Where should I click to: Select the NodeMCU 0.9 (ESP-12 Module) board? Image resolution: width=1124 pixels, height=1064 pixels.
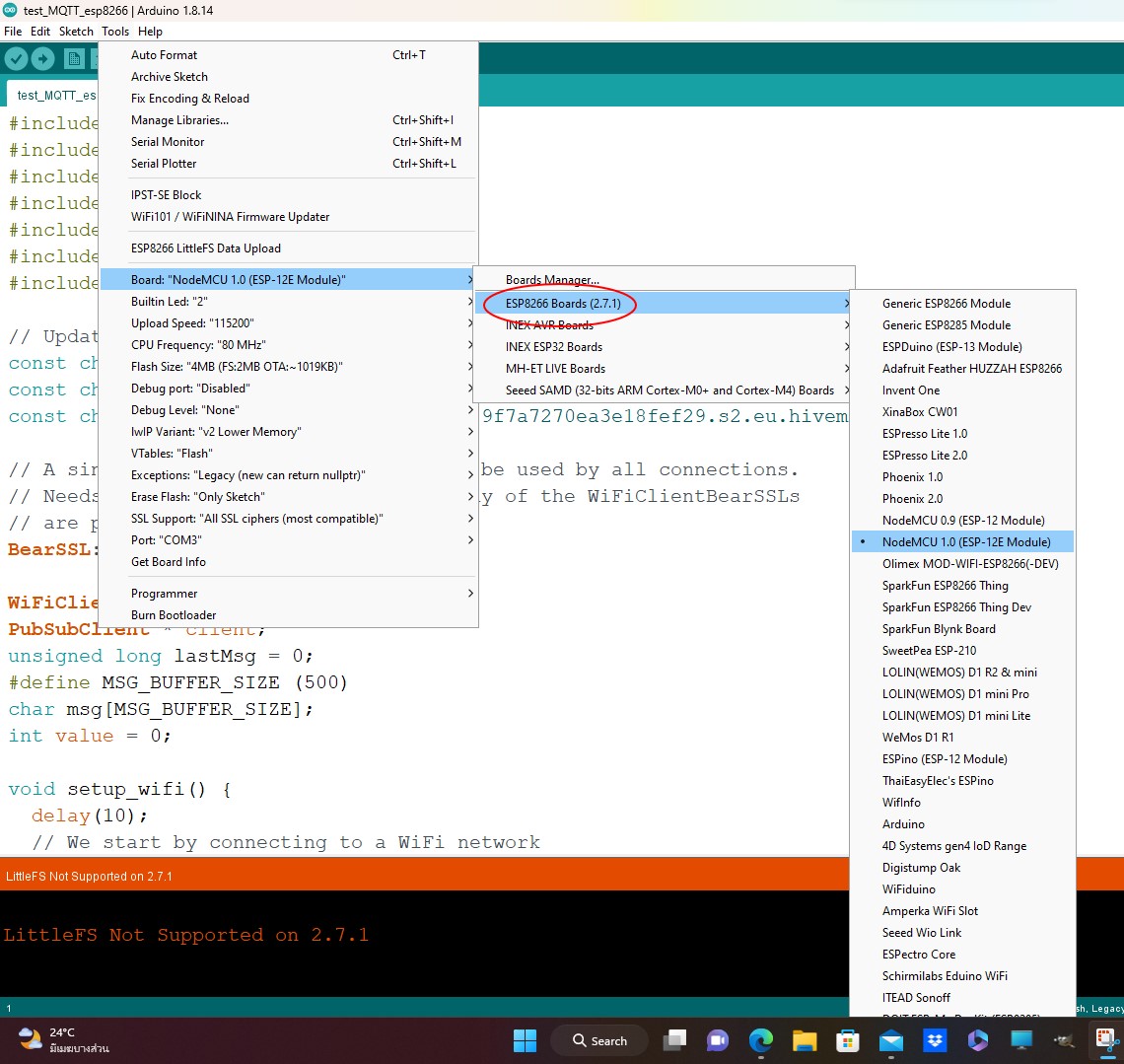pyautogui.click(x=952, y=520)
